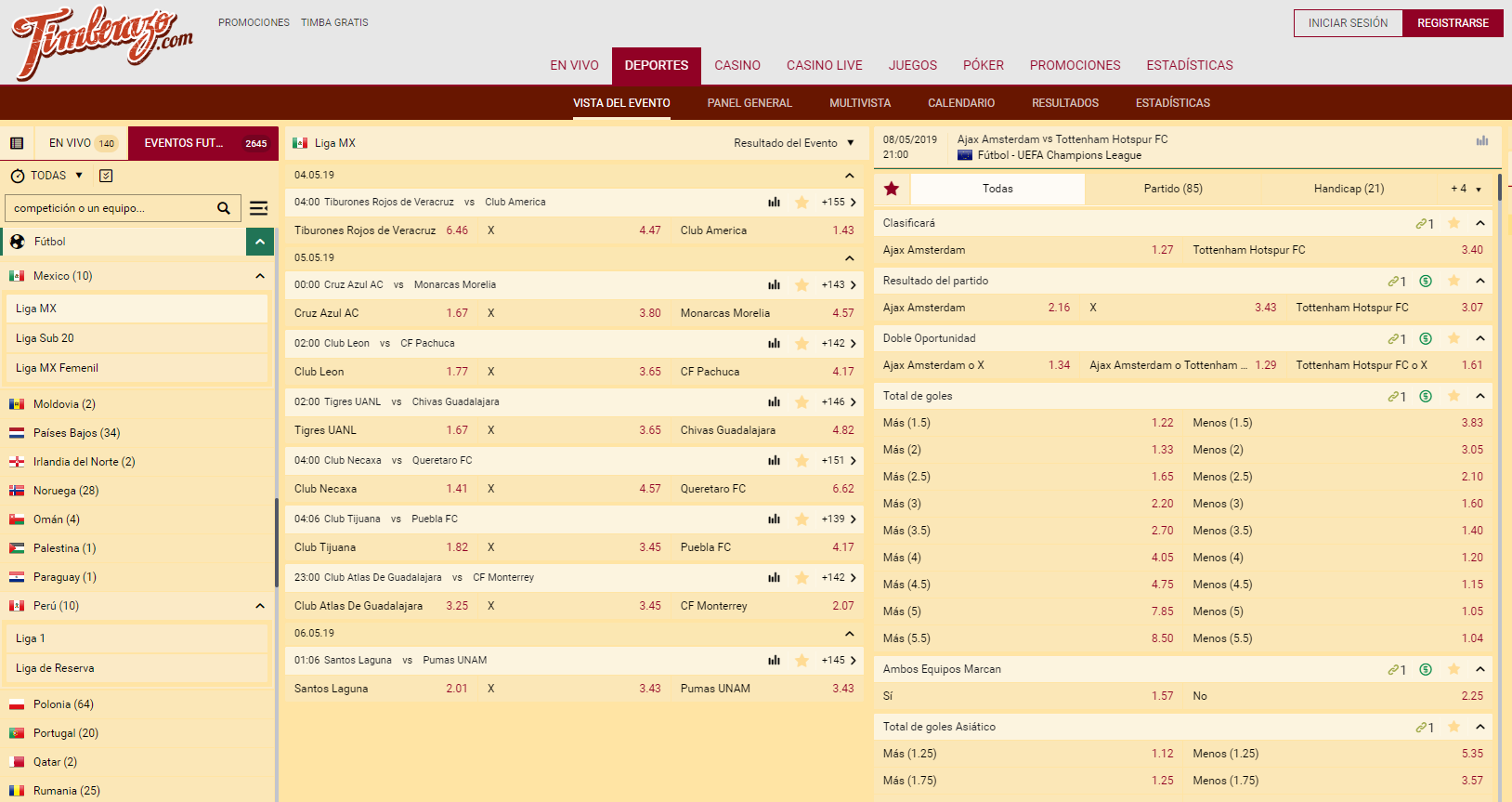The width and height of the screenshot is (1512, 802).
Task: Switch to the CASINO main menu
Action: (737, 65)
